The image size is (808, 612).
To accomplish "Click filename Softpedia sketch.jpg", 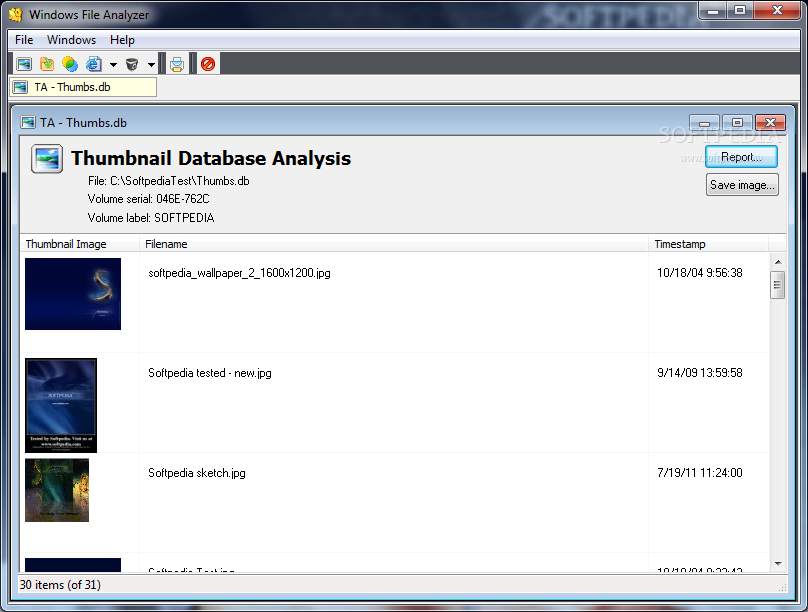I will pyautogui.click(x=197, y=473).
